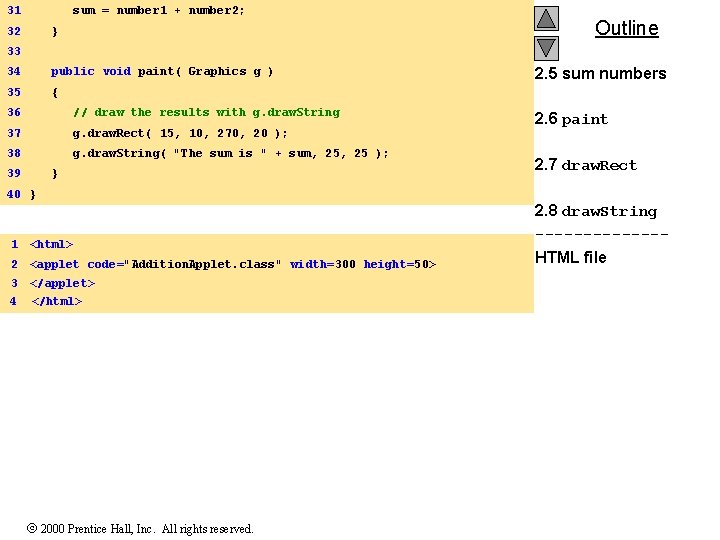720x540 pixels.
Task: Click the closing /applet tag line
Action: point(62,283)
